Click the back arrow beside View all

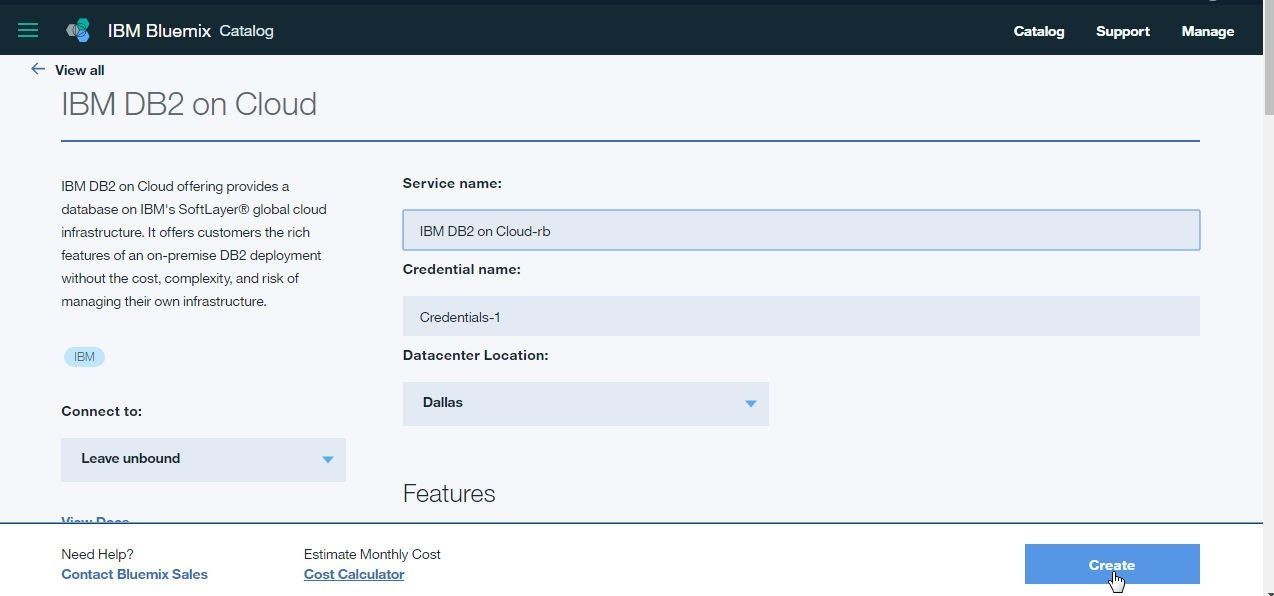(38, 69)
